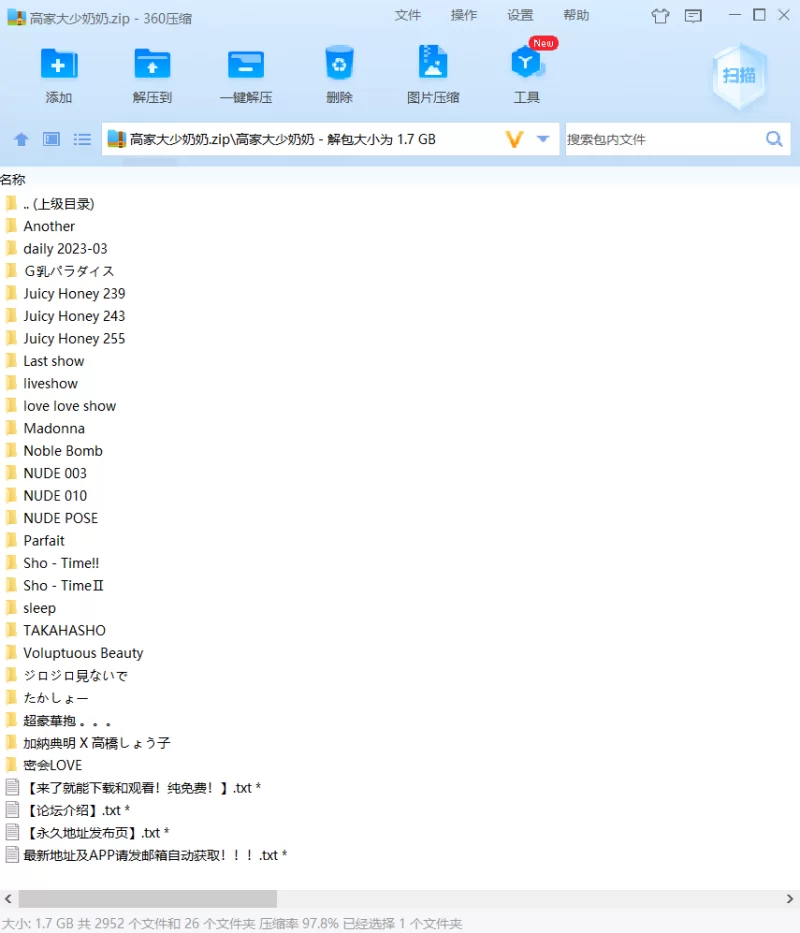Select the G乳パラダイス folder
Screen dimensions: 800x933
(68, 271)
